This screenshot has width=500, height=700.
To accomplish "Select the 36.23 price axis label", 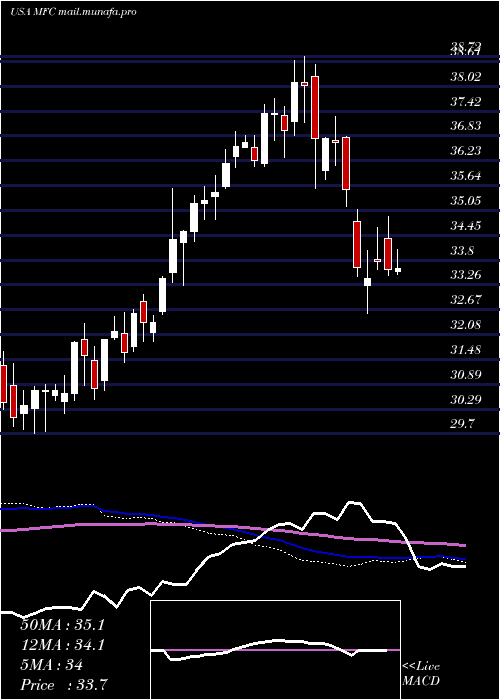I will click(466, 151).
